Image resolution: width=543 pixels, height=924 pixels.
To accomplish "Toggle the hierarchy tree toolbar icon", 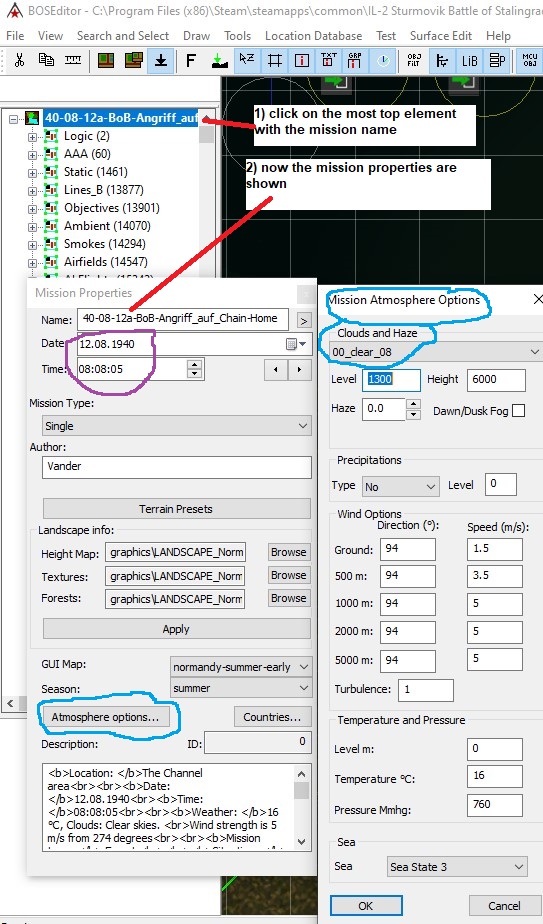I will tap(441, 61).
